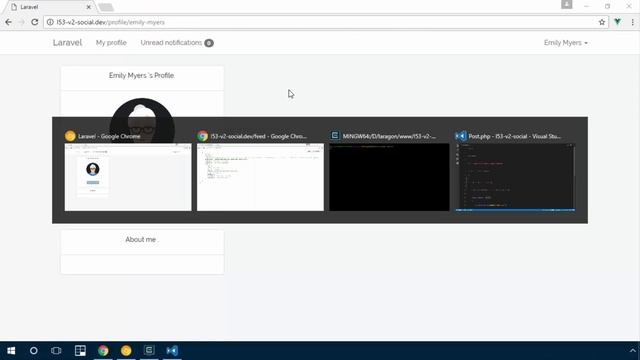Image resolution: width=640 pixels, height=360 pixels.
Task: Go to My profile in navbar
Action: tap(111, 42)
